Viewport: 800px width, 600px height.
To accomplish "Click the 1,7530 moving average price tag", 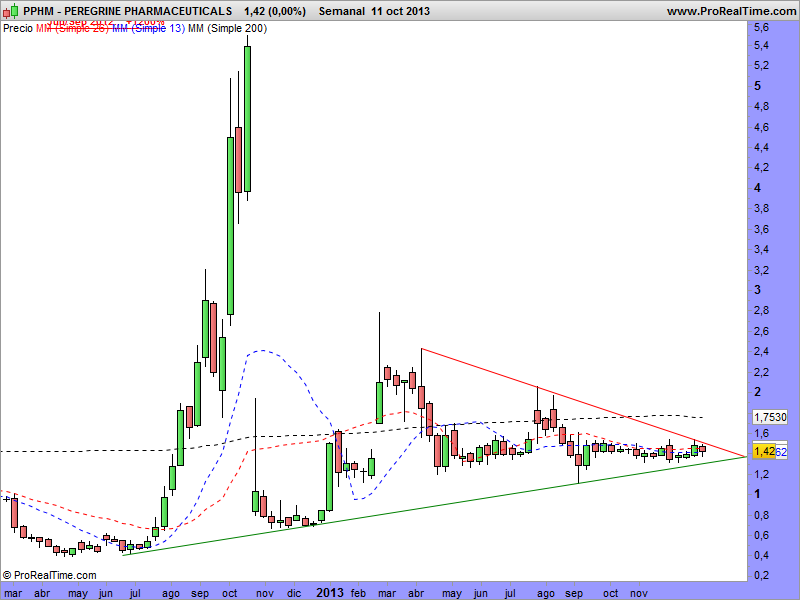I will coord(770,417).
